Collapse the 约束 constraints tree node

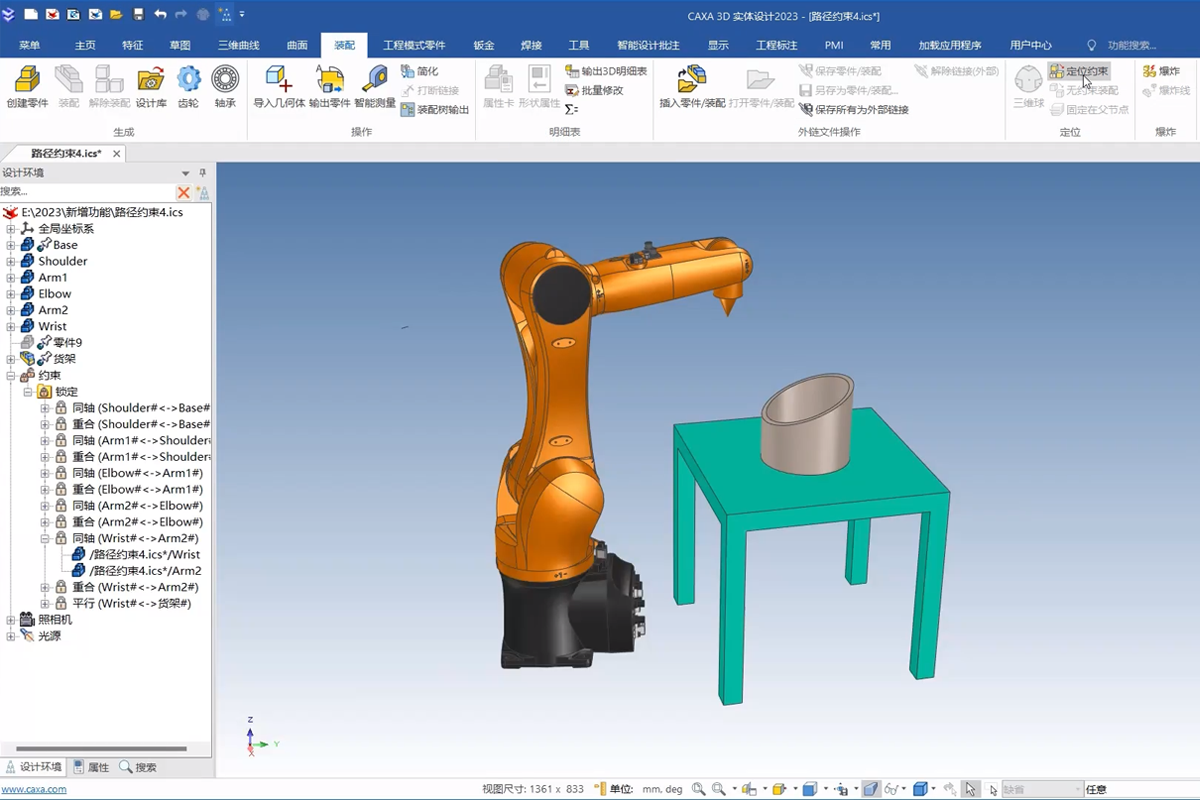click(11, 375)
